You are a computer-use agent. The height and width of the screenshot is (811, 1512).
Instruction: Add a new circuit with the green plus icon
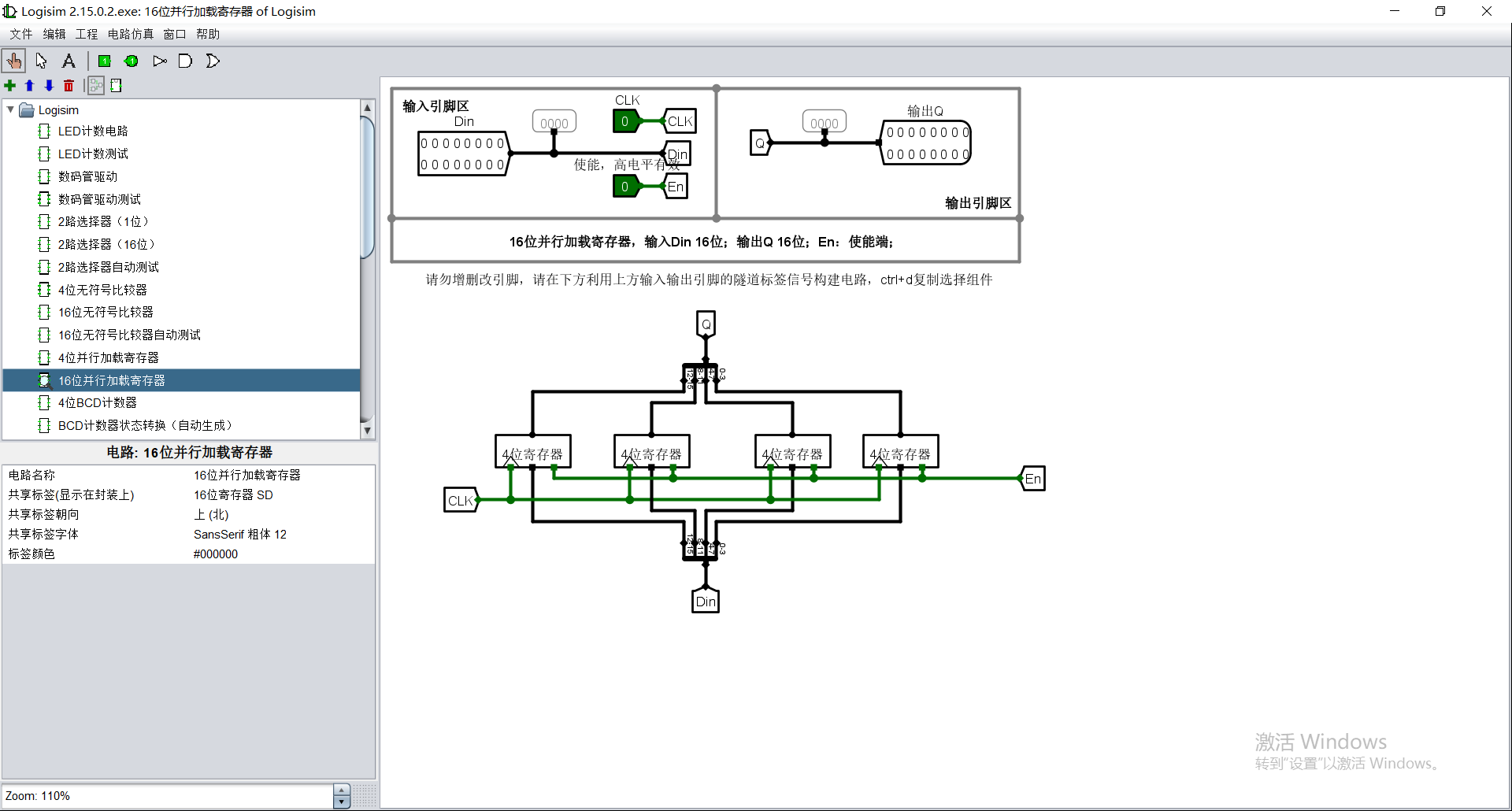[10, 86]
